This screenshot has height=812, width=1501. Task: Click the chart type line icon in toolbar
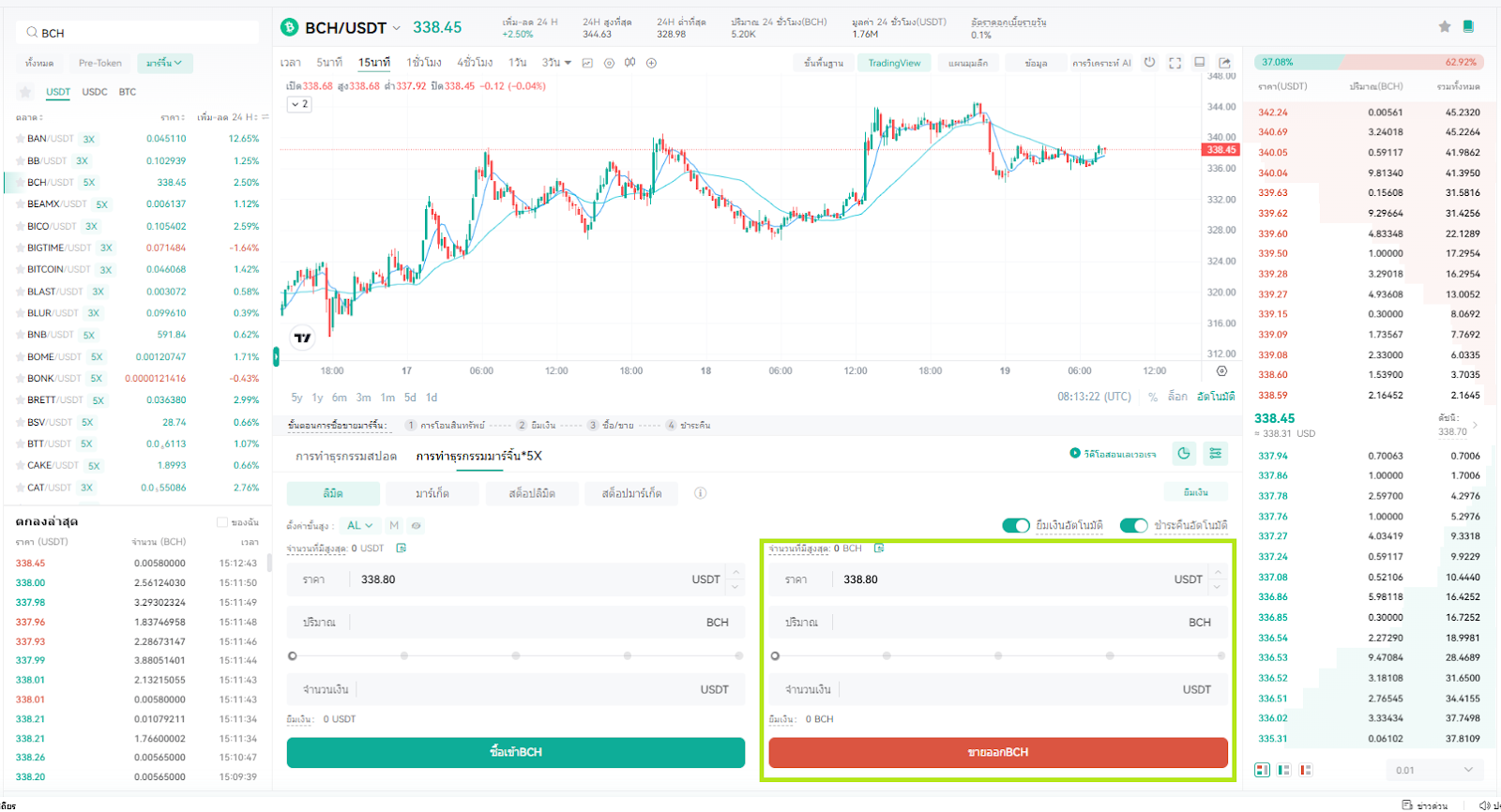point(587,63)
